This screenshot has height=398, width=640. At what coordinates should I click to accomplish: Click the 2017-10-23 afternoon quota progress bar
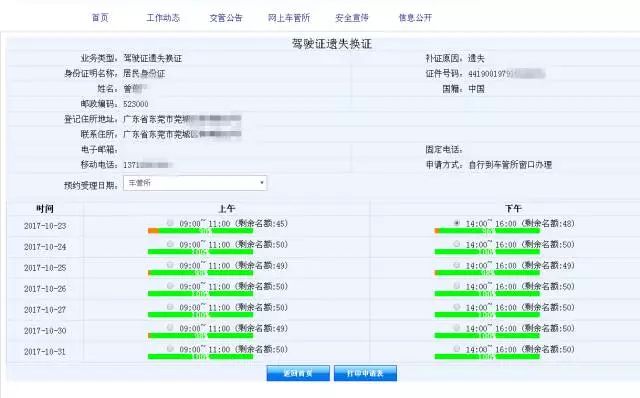tap(487, 231)
